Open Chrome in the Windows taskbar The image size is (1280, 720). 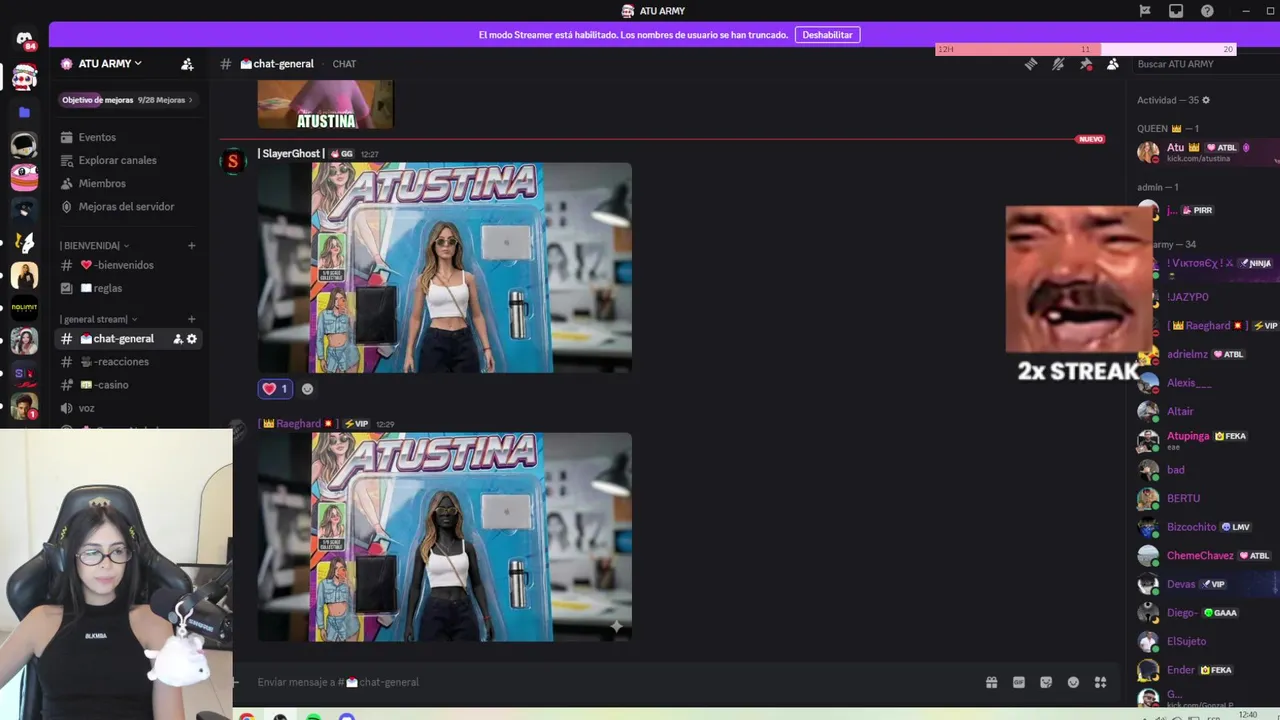tap(247, 716)
